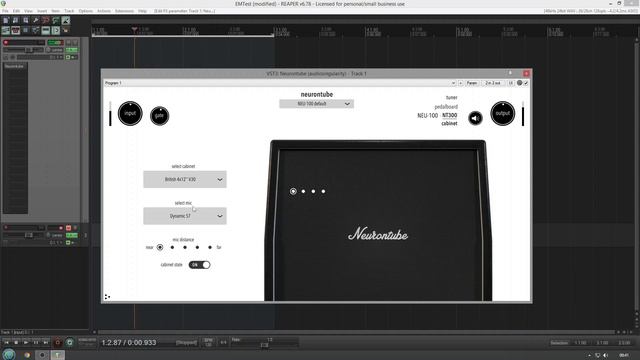The height and width of the screenshot is (360, 640).
Task: Click the transport Record button
Action: pos(58,342)
